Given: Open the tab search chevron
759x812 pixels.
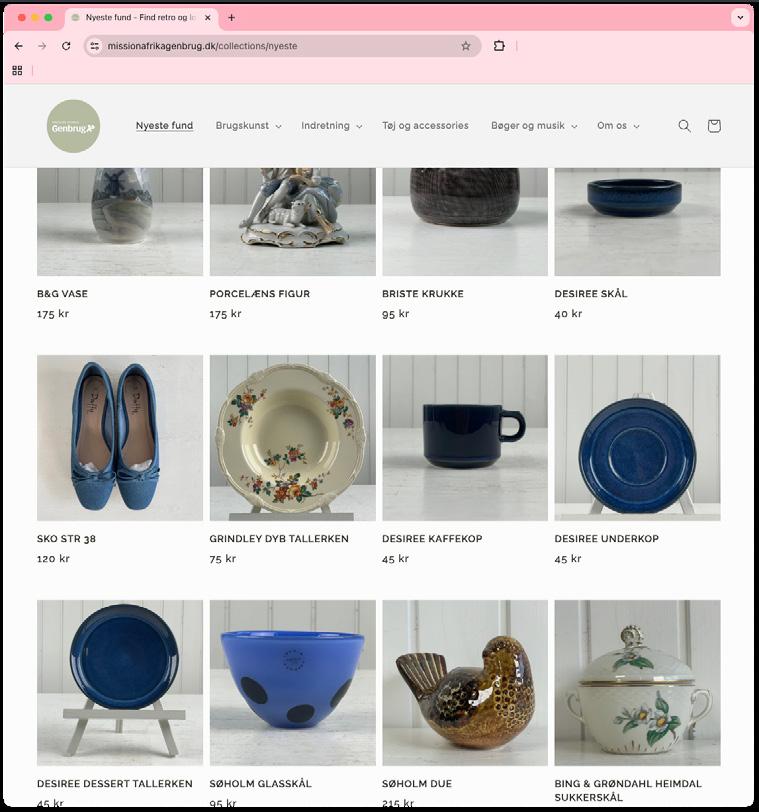Looking at the screenshot, I should (x=740, y=18).
